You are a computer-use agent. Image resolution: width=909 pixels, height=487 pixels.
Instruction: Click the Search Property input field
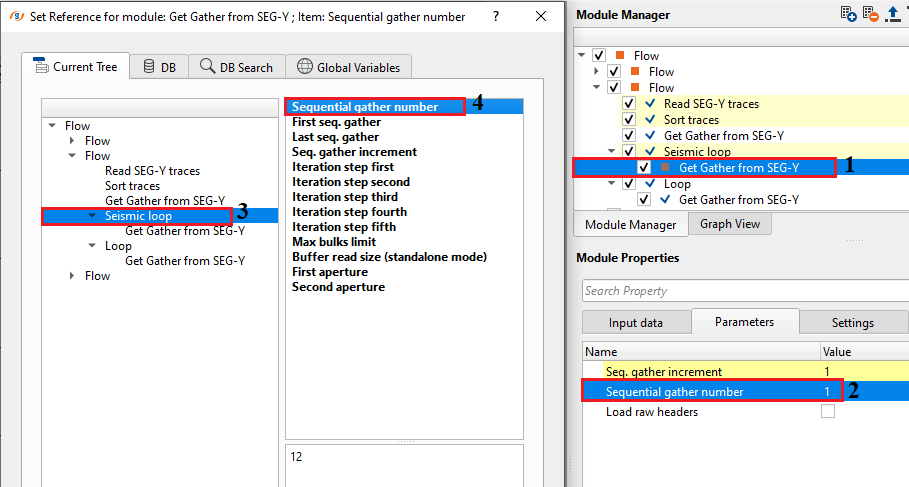746,291
